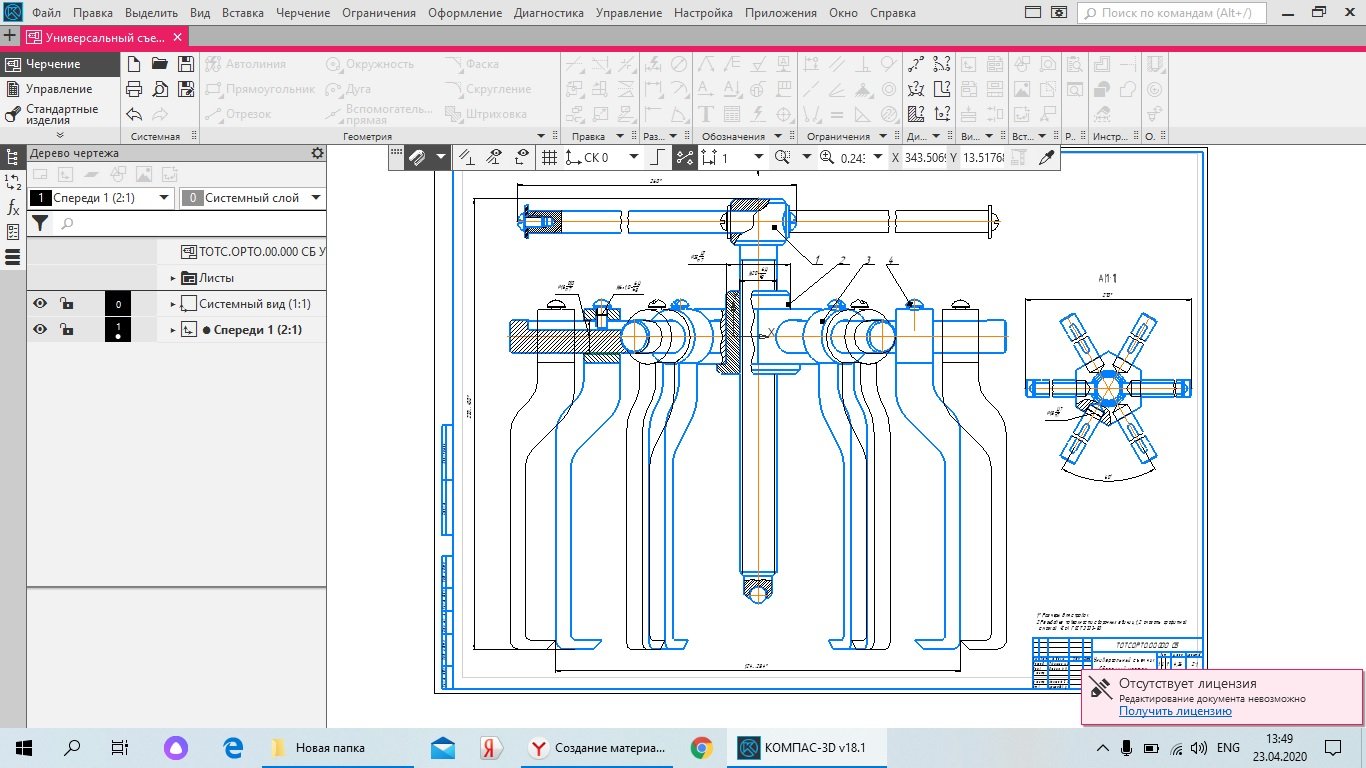Viewport: 1366px width, 768px height.
Task: Open the Диагностика menu
Action: [548, 13]
